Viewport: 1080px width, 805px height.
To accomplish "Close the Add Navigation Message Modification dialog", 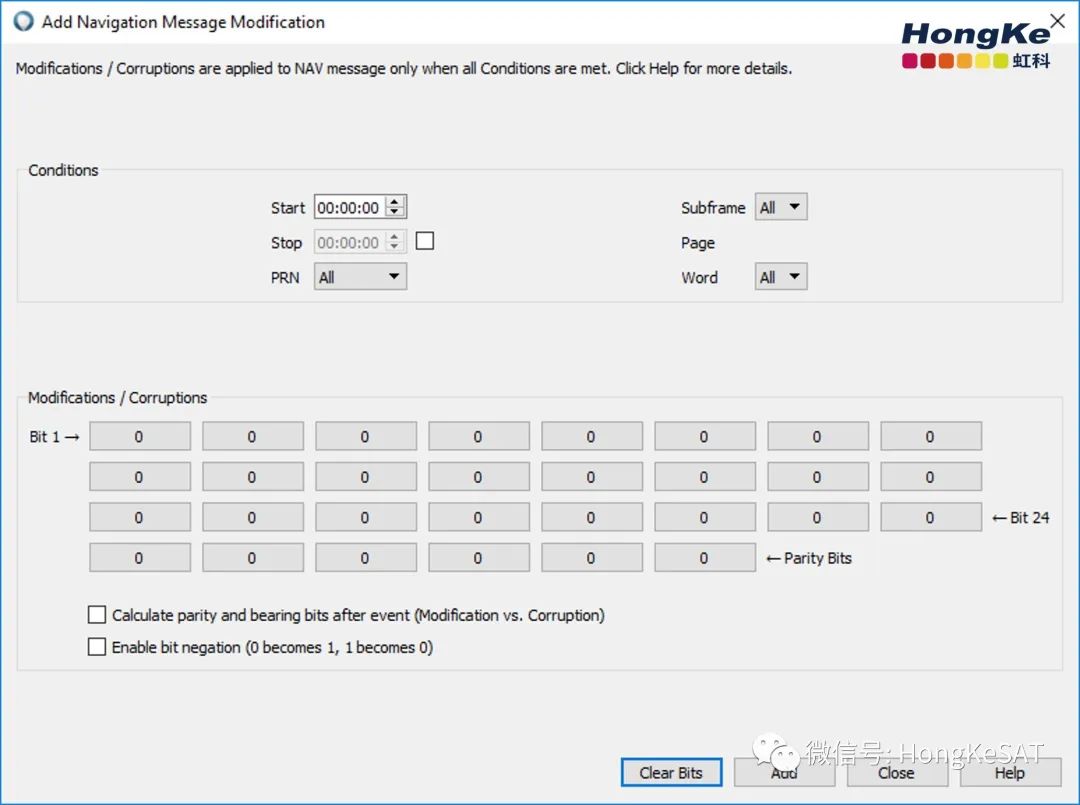I will tap(1057, 21).
